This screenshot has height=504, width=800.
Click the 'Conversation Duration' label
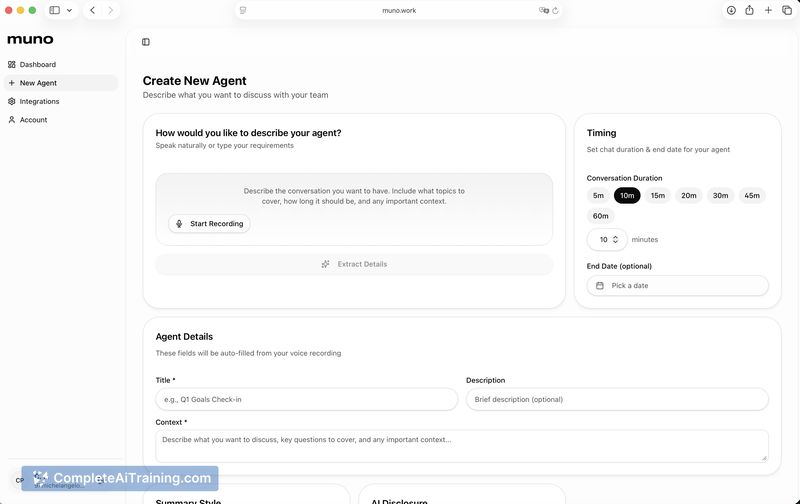(624, 178)
